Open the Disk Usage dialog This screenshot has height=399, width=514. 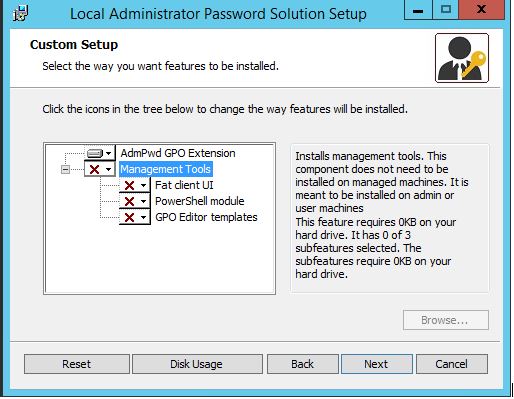197,364
